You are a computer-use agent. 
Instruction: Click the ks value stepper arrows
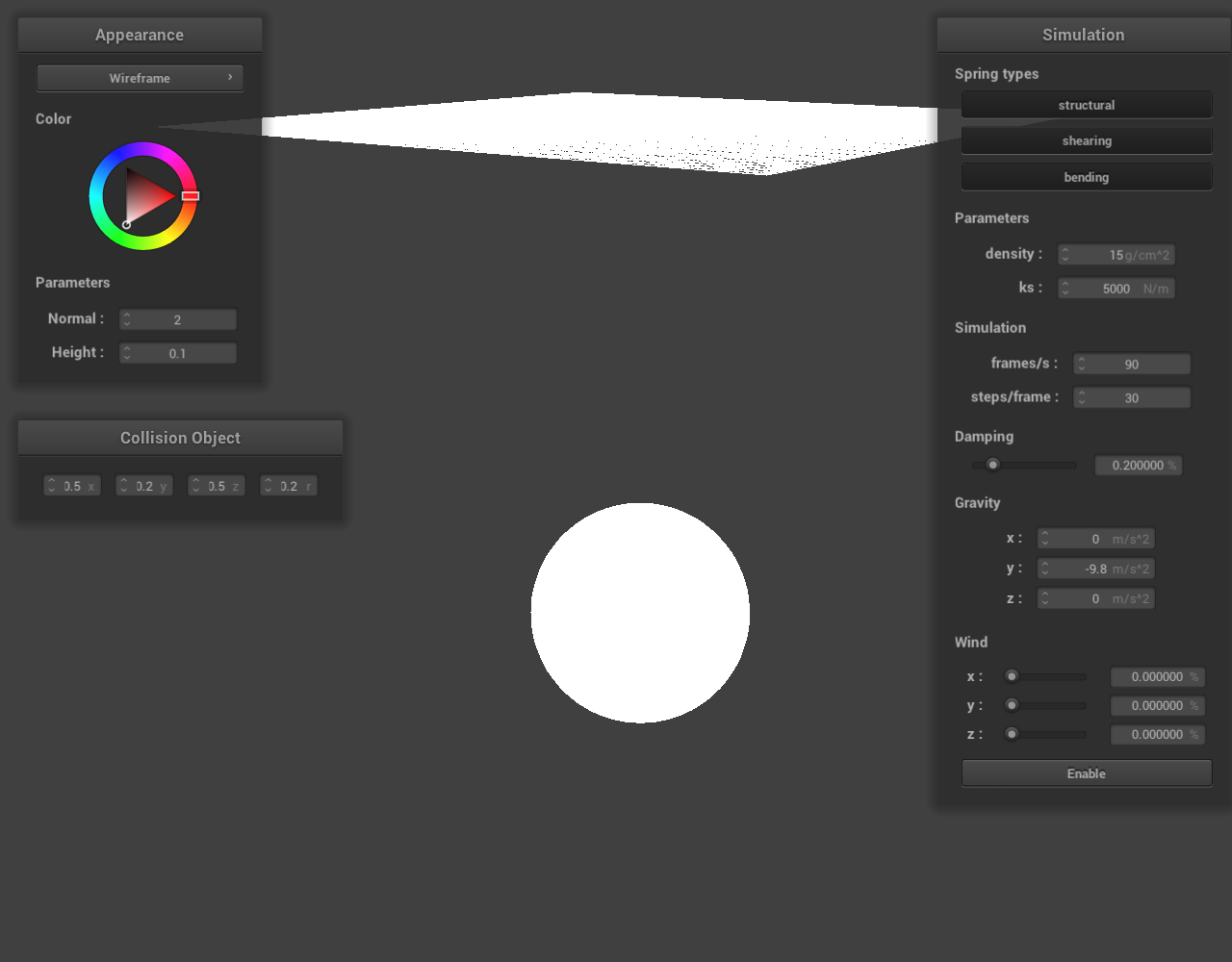coord(1065,289)
